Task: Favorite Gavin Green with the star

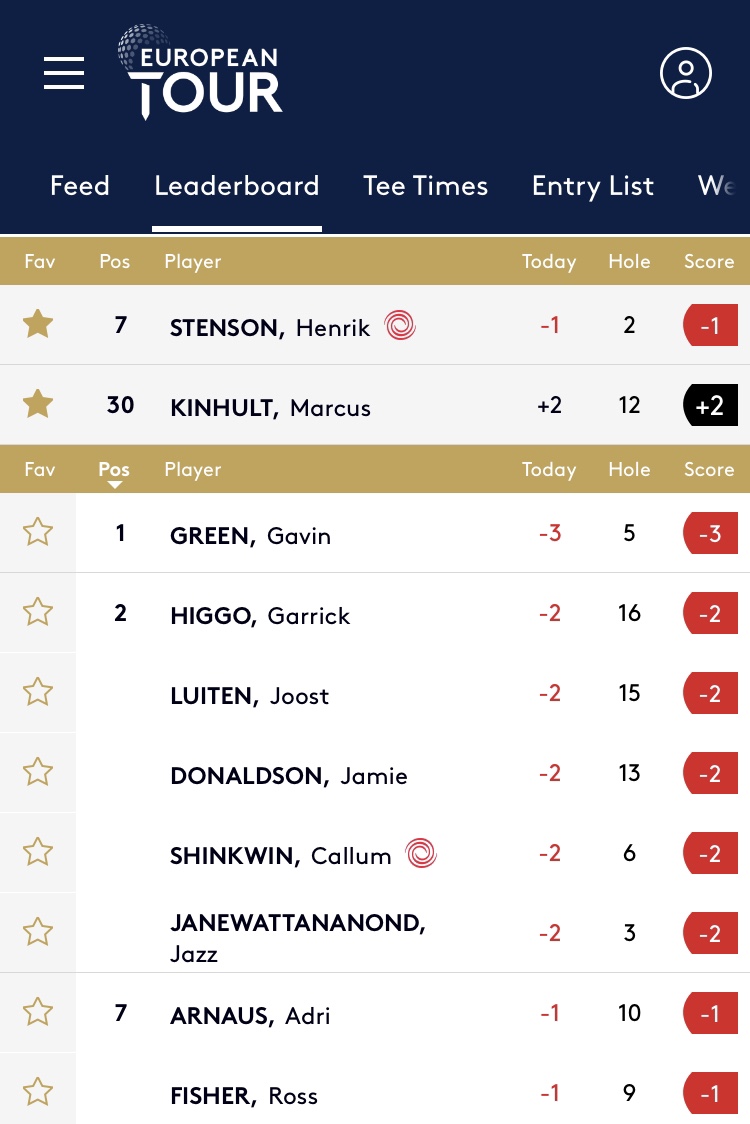Action: tap(38, 533)
